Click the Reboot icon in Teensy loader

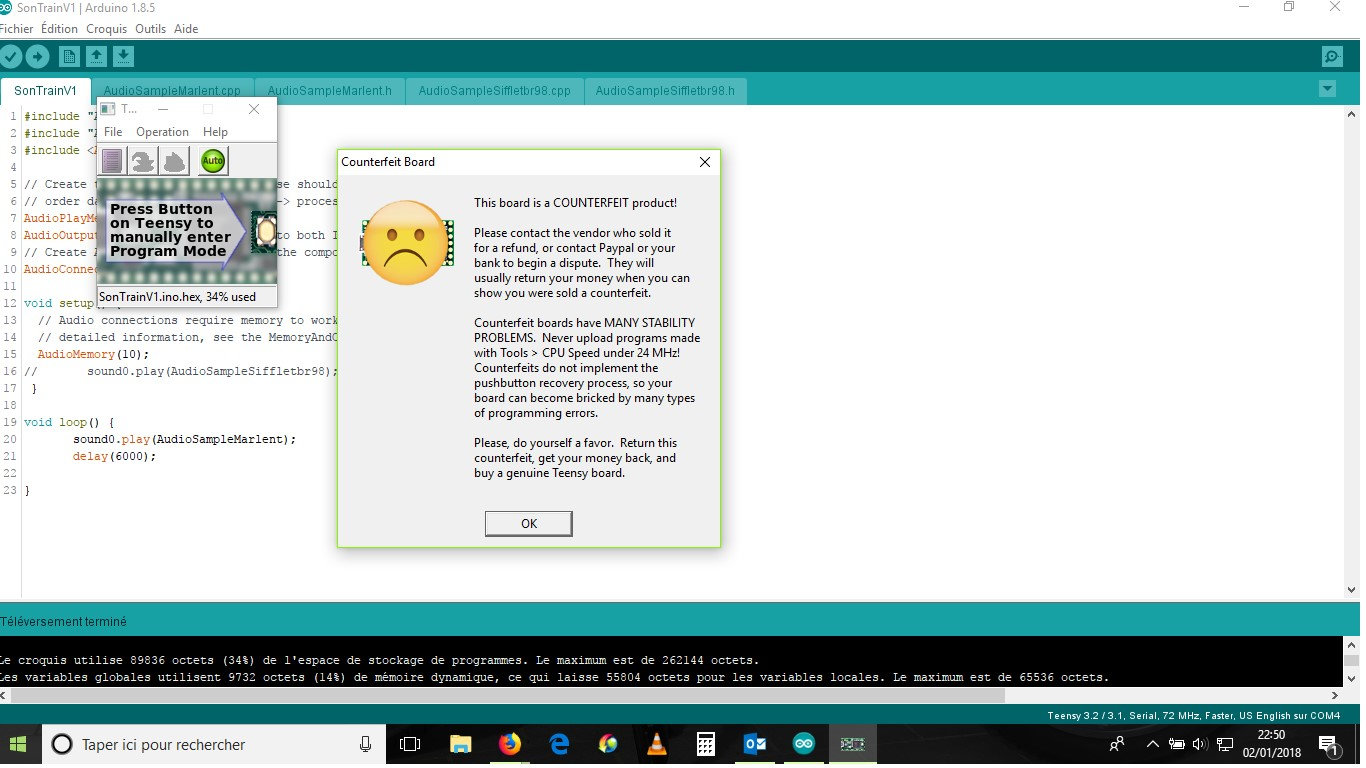click(175, 160)
